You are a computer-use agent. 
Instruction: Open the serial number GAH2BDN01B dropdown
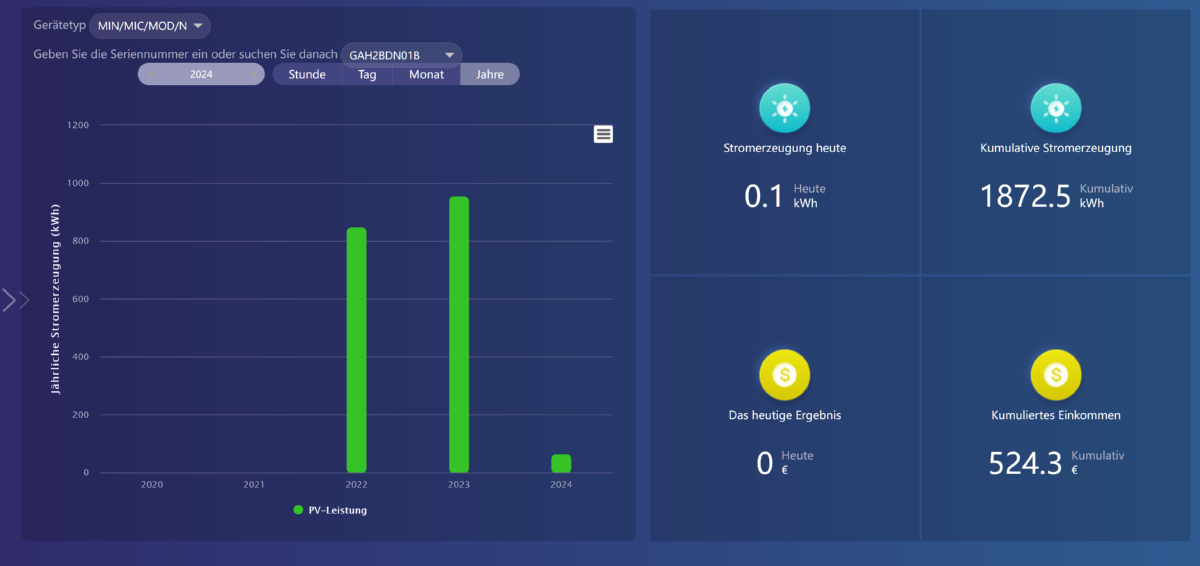(x=401, y=55)
